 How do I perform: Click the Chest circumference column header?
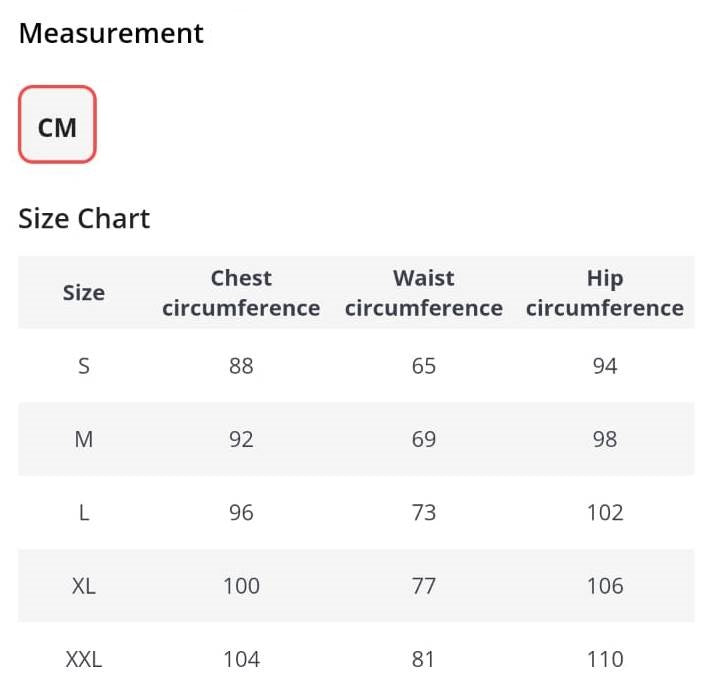pyautogui.click(x=241, y=293)
